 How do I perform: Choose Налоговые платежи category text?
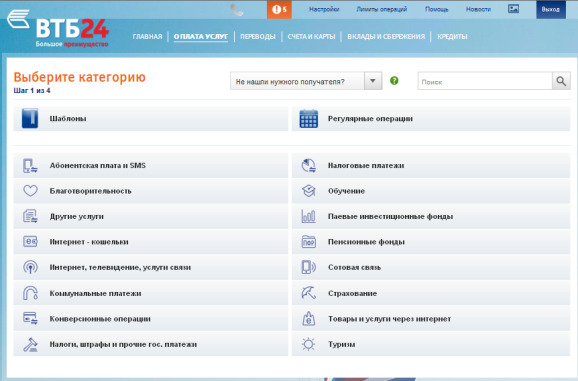(x=366, y=165)
